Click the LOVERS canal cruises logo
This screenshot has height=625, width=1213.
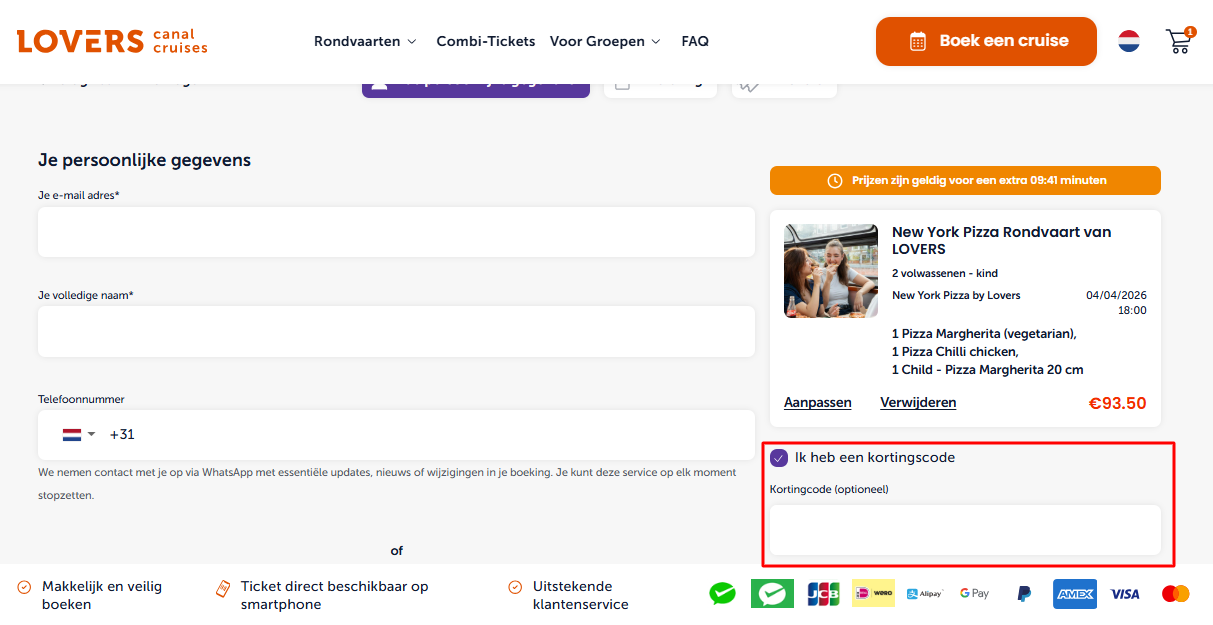[112, 41]
